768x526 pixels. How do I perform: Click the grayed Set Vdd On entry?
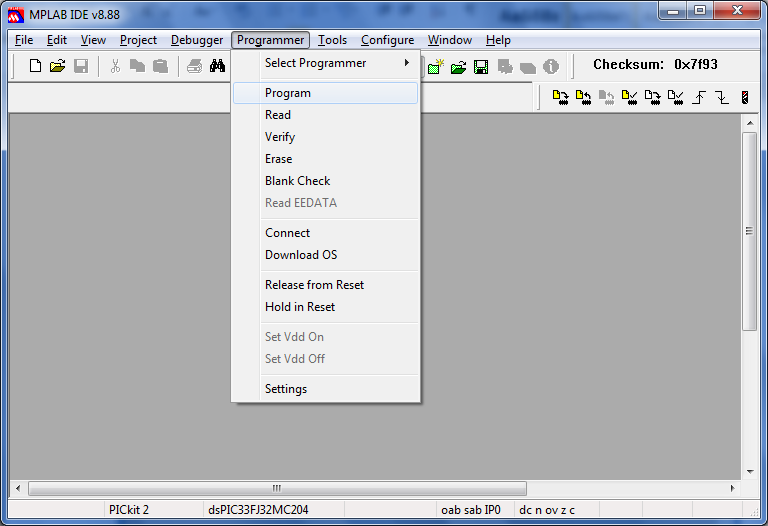tap(326, 336)
